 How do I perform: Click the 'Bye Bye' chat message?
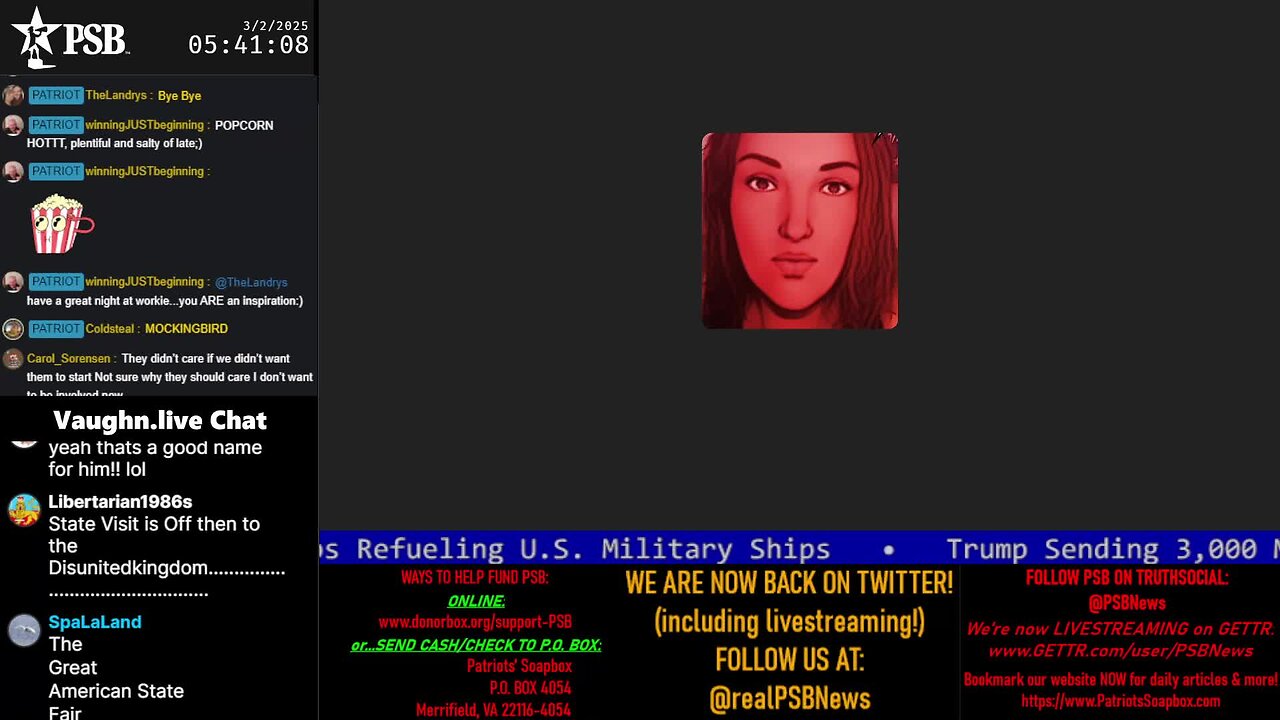pos(179,95)
